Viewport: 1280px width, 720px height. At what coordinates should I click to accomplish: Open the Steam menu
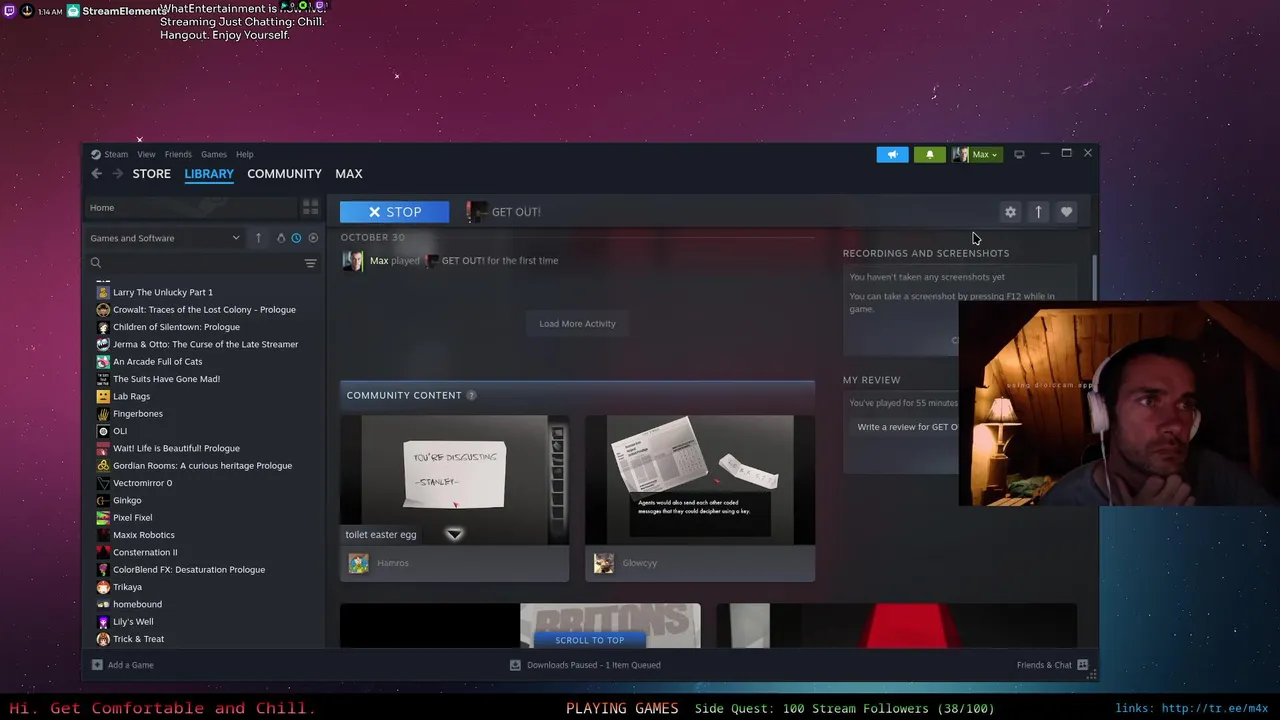[x=110, y=154]
